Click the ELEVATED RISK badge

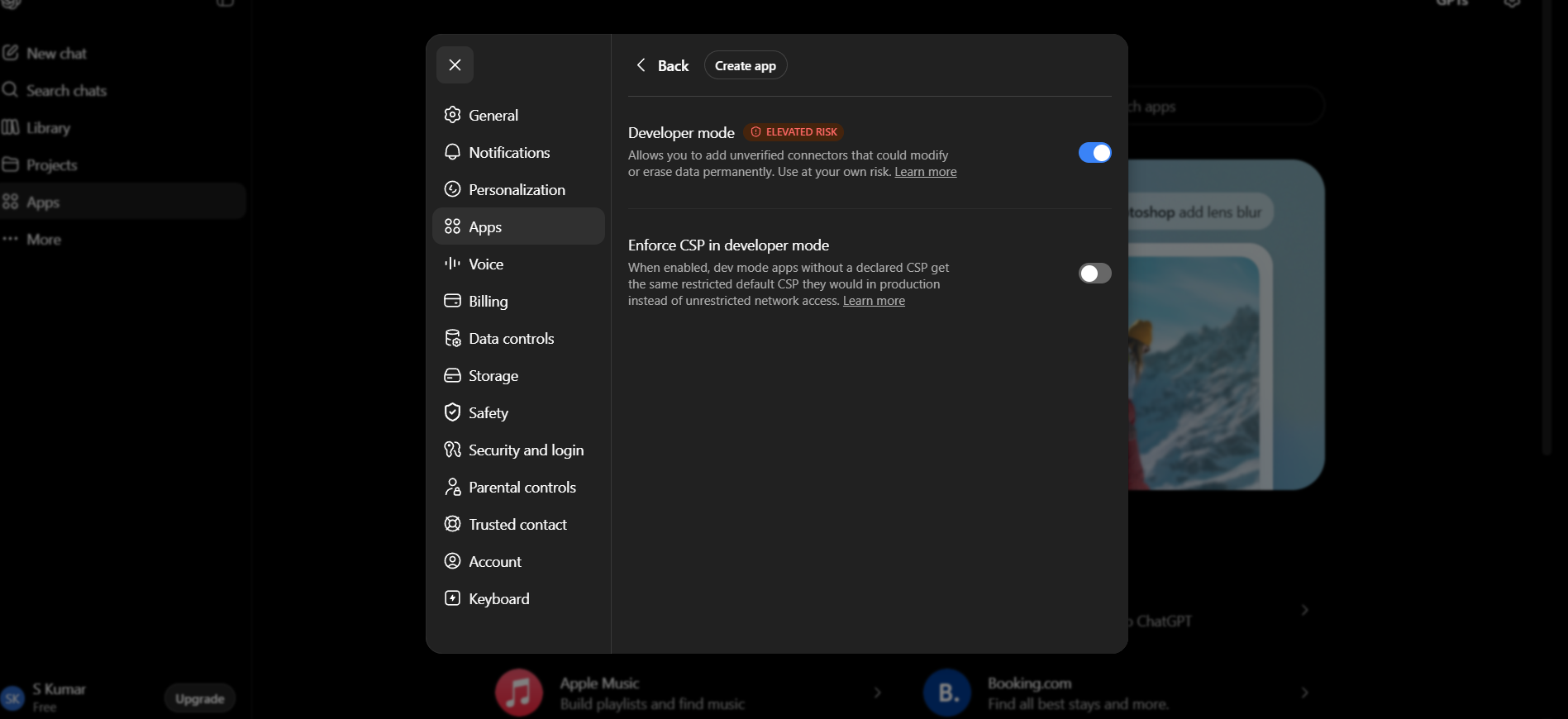794,132
